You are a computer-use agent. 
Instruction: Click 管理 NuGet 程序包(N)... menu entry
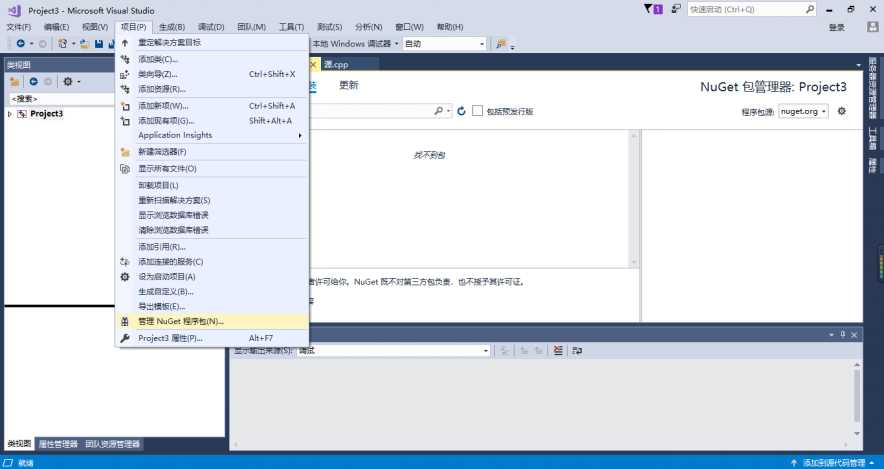(x=181, y=321)
